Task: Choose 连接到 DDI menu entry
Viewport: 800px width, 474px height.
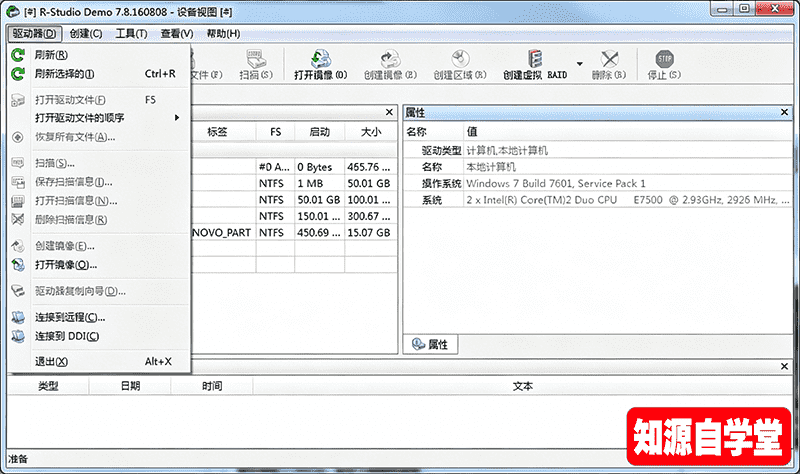Action: click(99, 336)
